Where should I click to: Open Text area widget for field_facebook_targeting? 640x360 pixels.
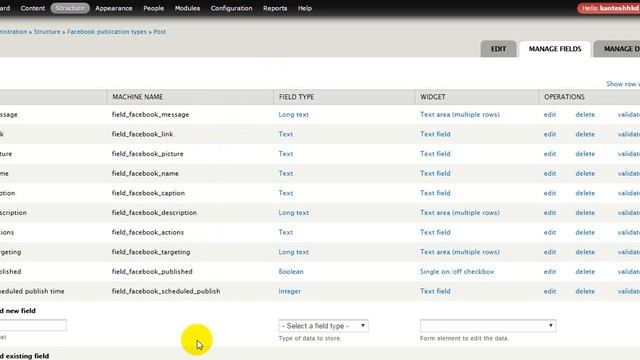pyautogui.click(x=460, y=252)
